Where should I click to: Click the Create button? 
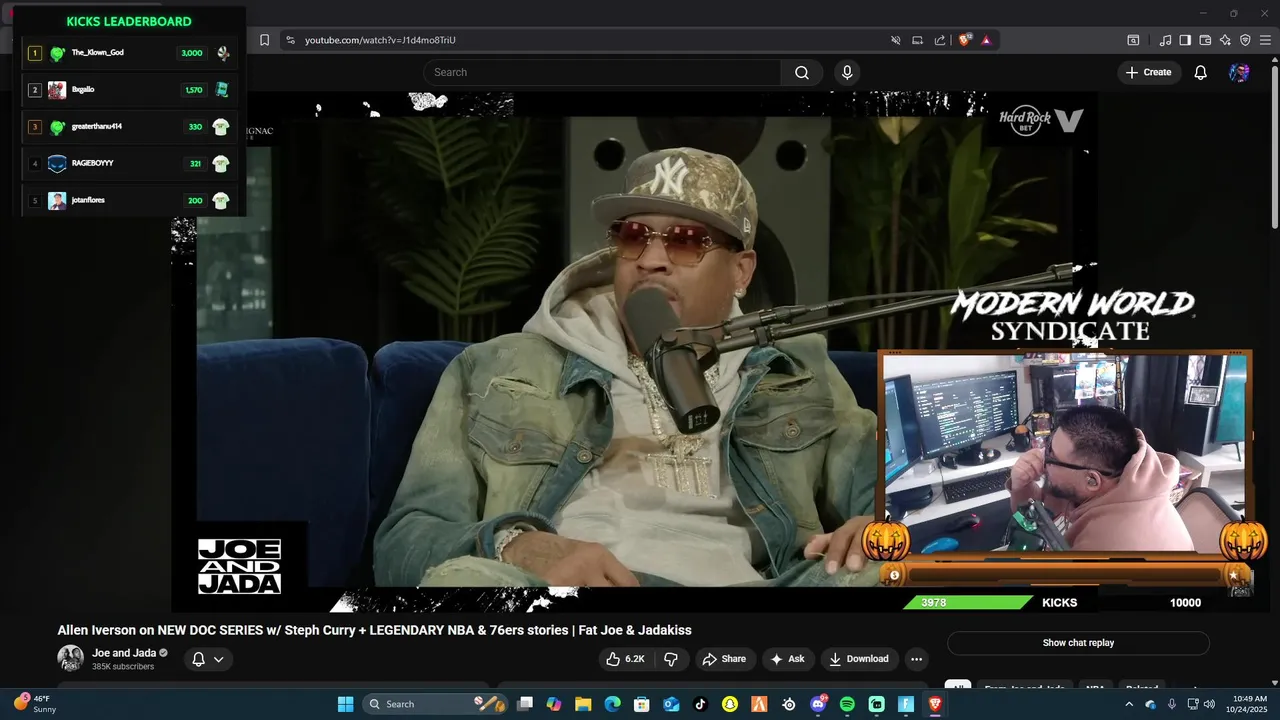1148,72
